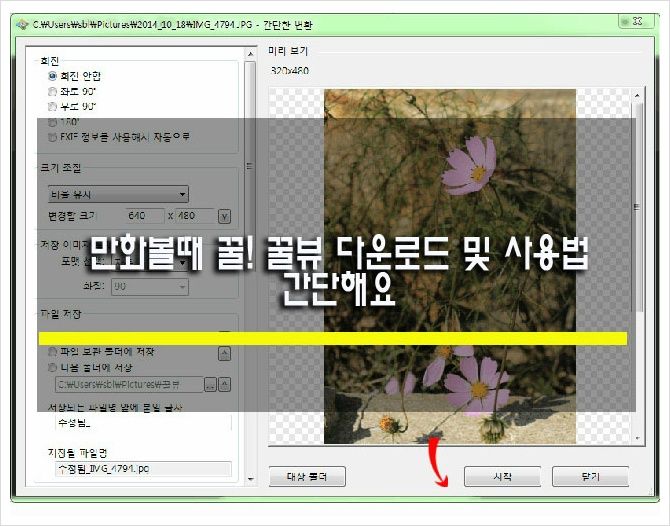Click the app icon in title bar
670x526 pixels.
click(22, 24)
